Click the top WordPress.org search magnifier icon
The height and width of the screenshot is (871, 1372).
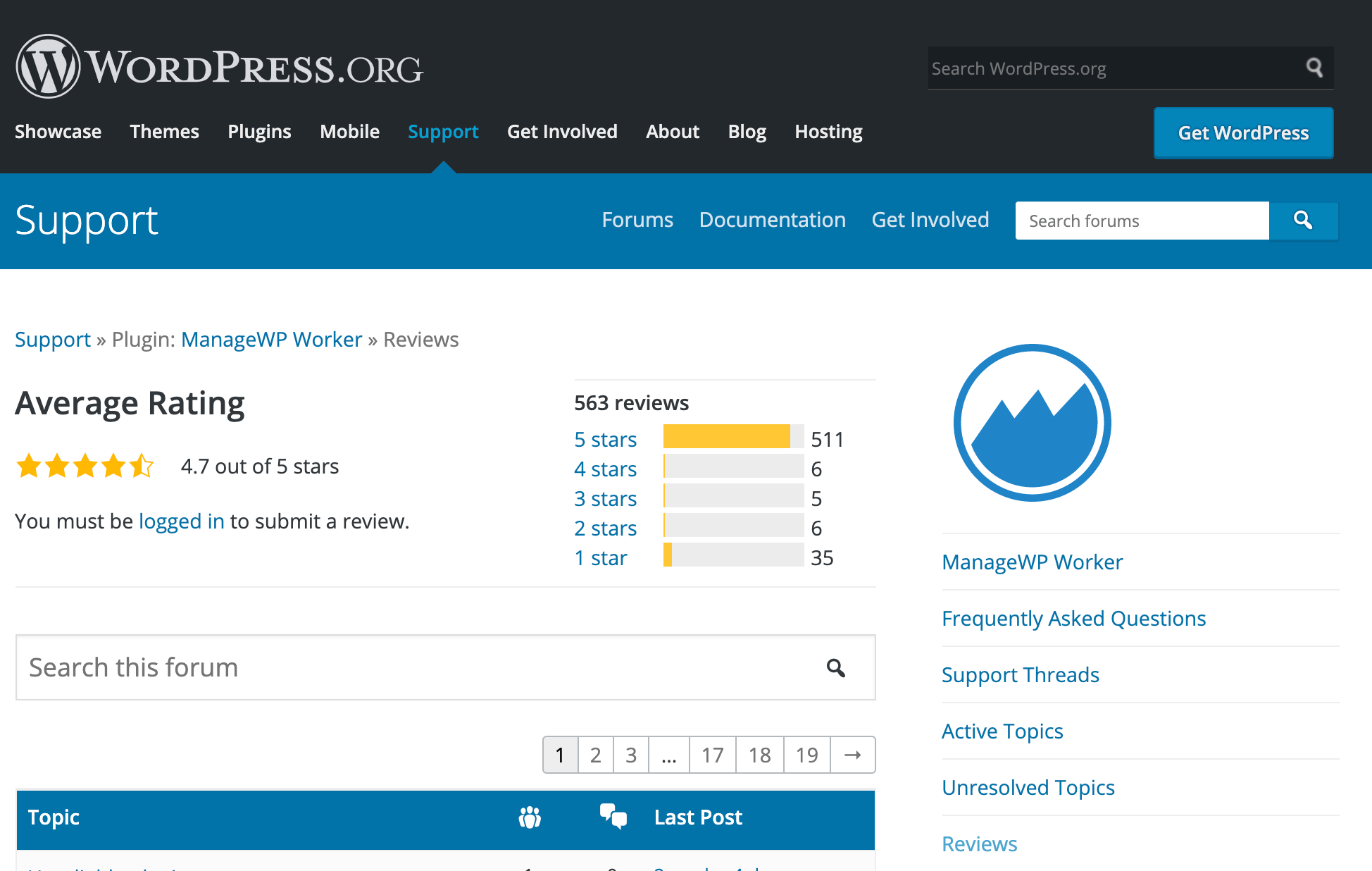click(1314, 68)
